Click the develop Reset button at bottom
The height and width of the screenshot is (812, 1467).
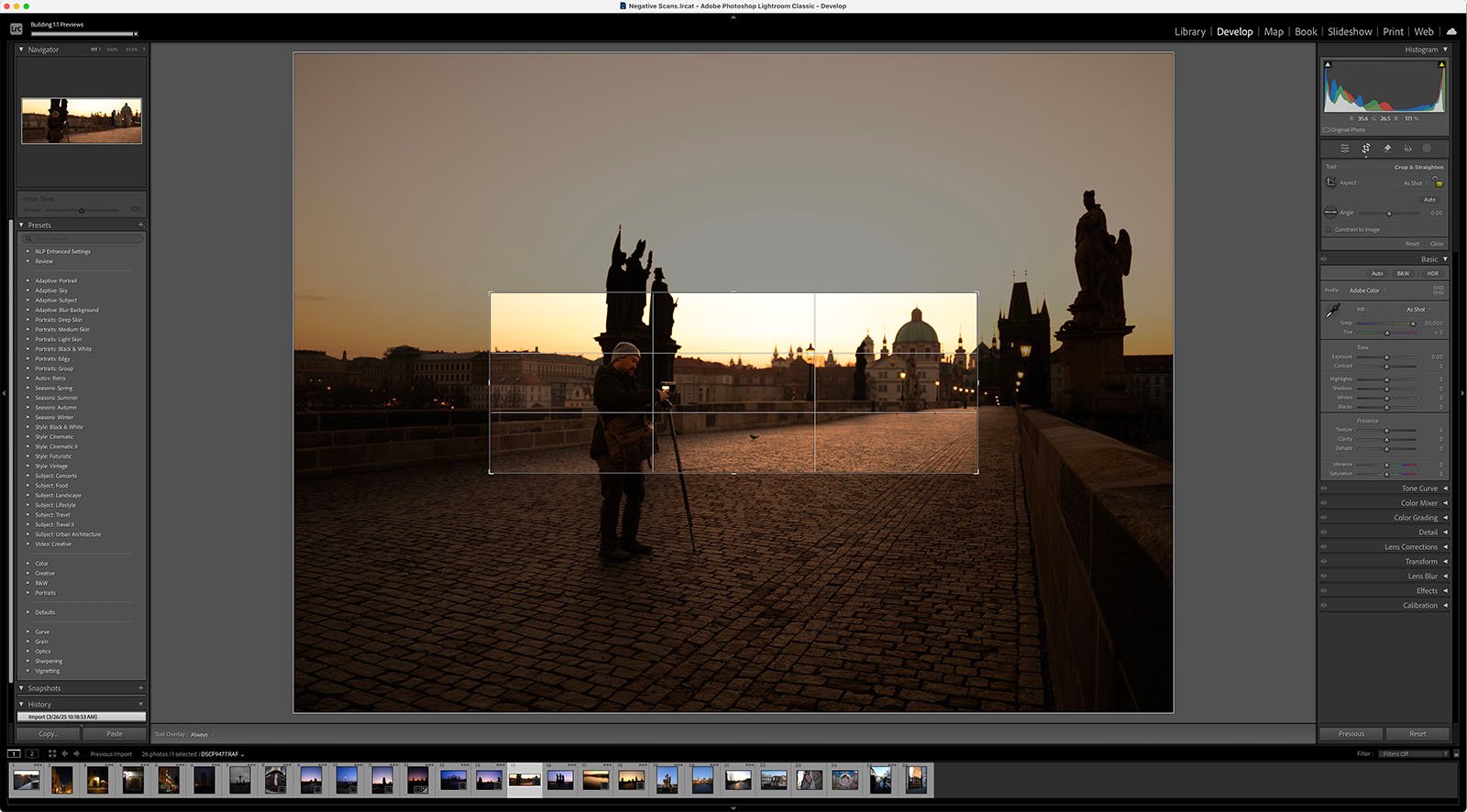pyautogui.click(x=1417, y=733)
